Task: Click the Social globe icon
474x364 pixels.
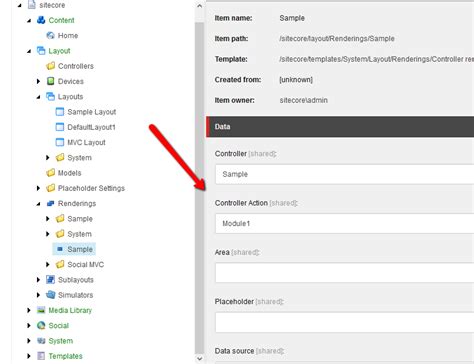Action: (41, 325)
